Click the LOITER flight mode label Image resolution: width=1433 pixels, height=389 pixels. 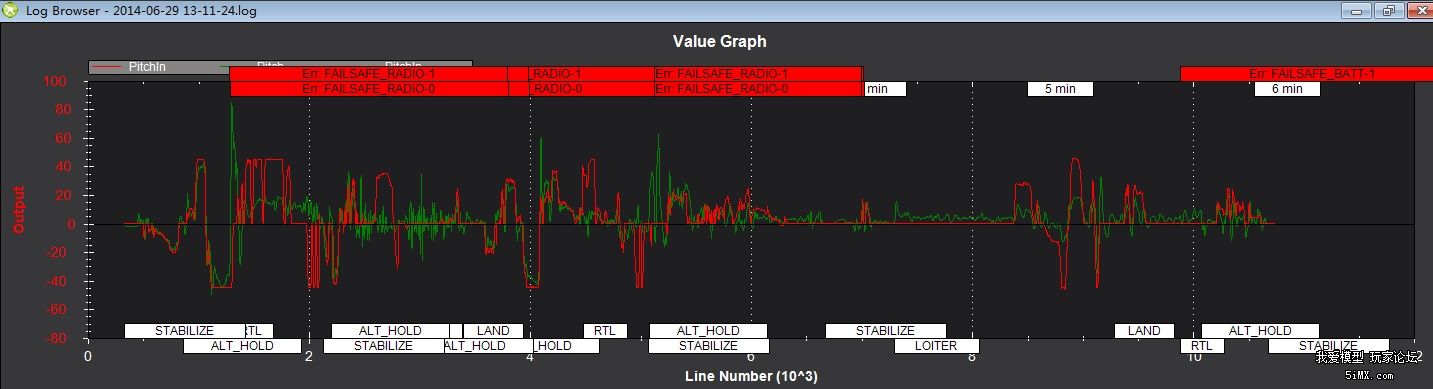pos(936,346)
